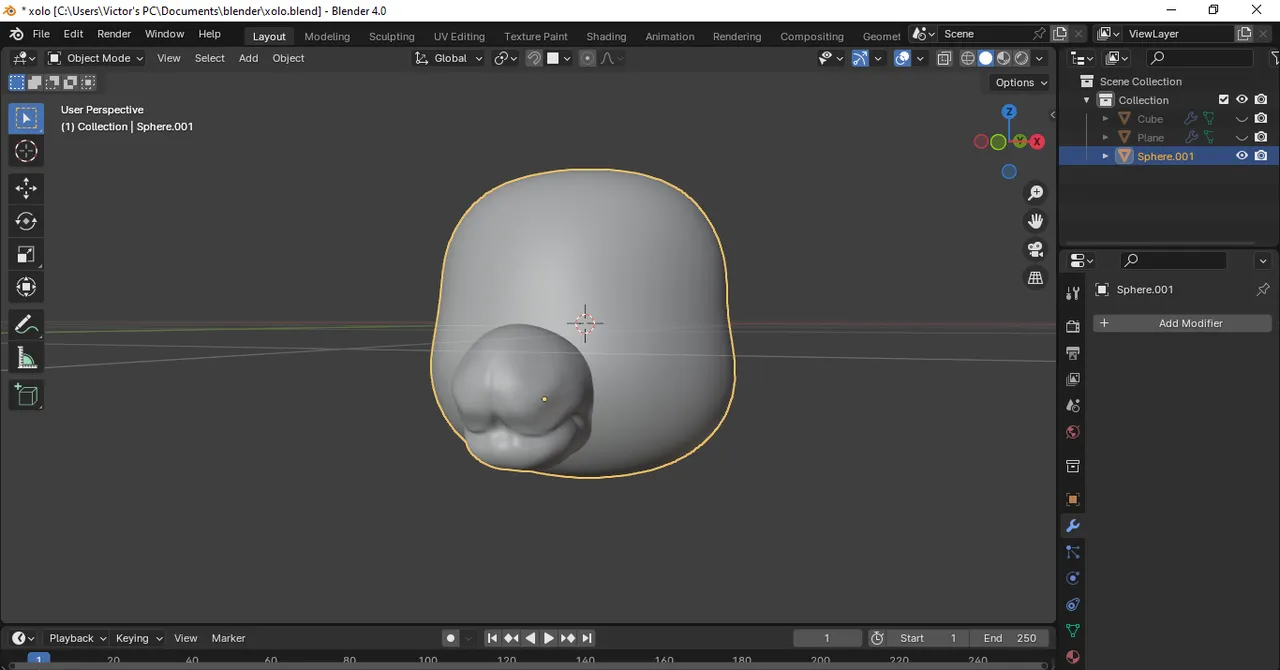Open the Tool properties tab

point(1073,293)
